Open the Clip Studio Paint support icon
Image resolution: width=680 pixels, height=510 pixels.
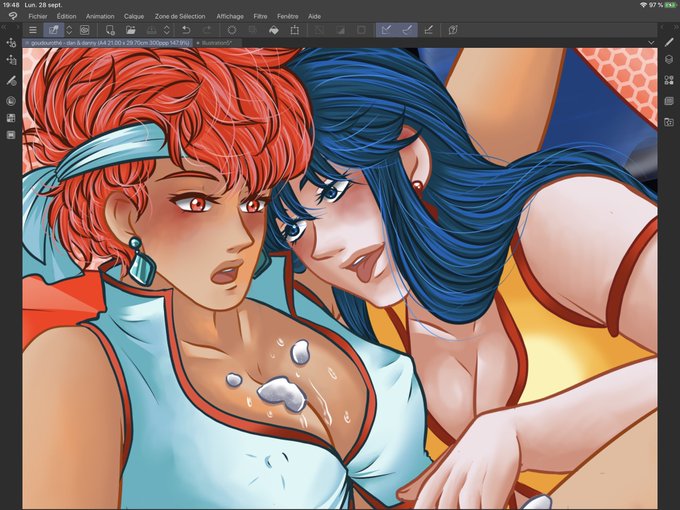pyautogui.click(x=453, y=30)
